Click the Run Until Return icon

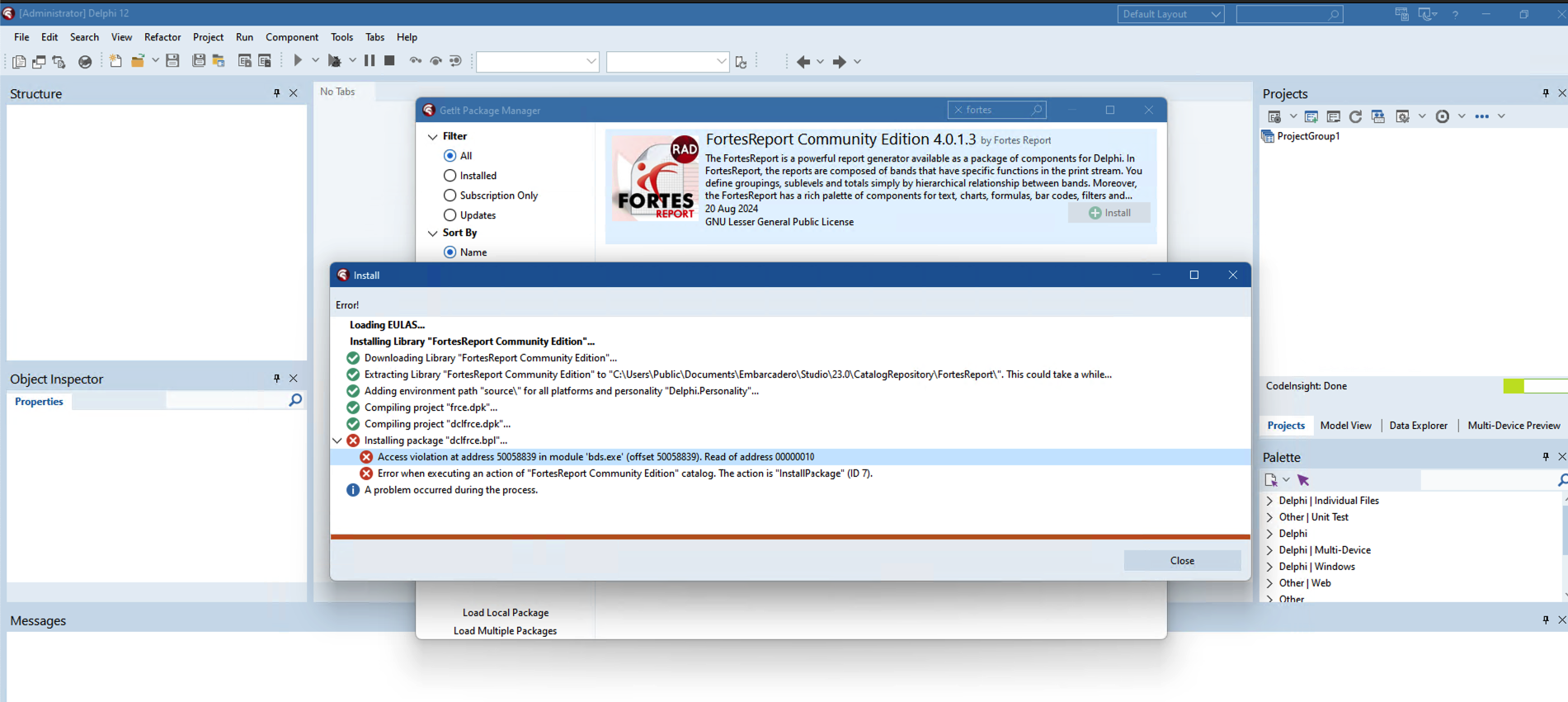455,61
